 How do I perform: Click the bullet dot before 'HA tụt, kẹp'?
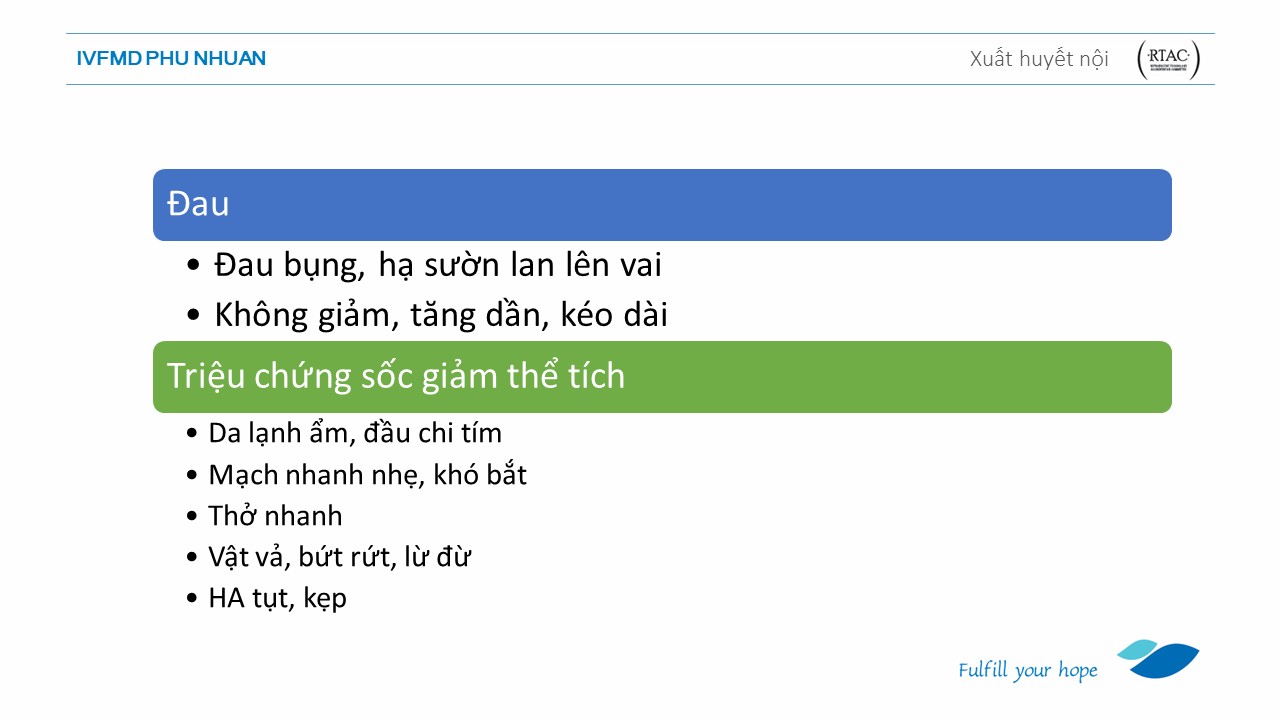(193, 600)
